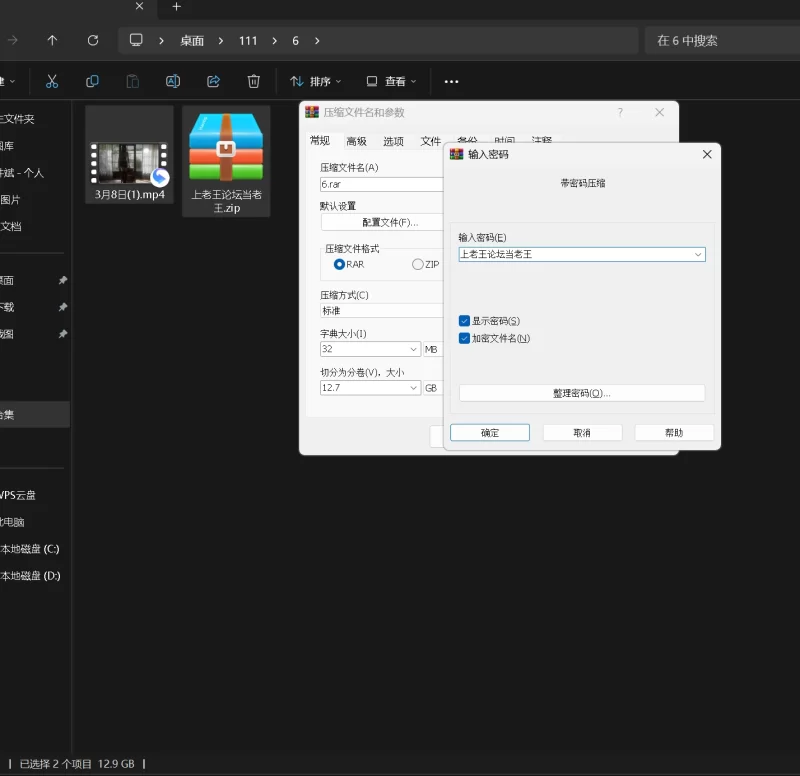Screen dimensions: 800x776
Task: Toggle the 显示密码 checkbox
Action: pos(465,321)
